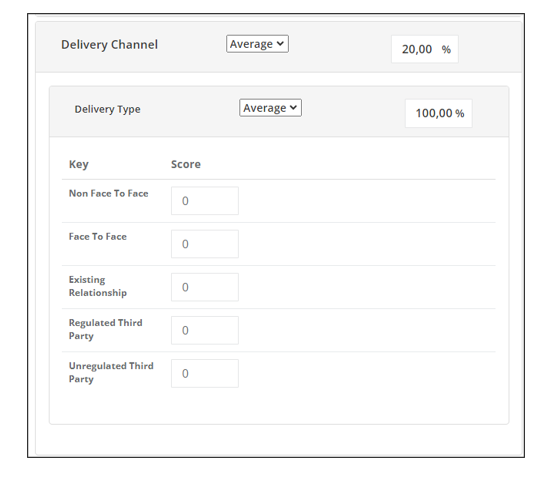Focus the Face To Face score field

[205, 244]
